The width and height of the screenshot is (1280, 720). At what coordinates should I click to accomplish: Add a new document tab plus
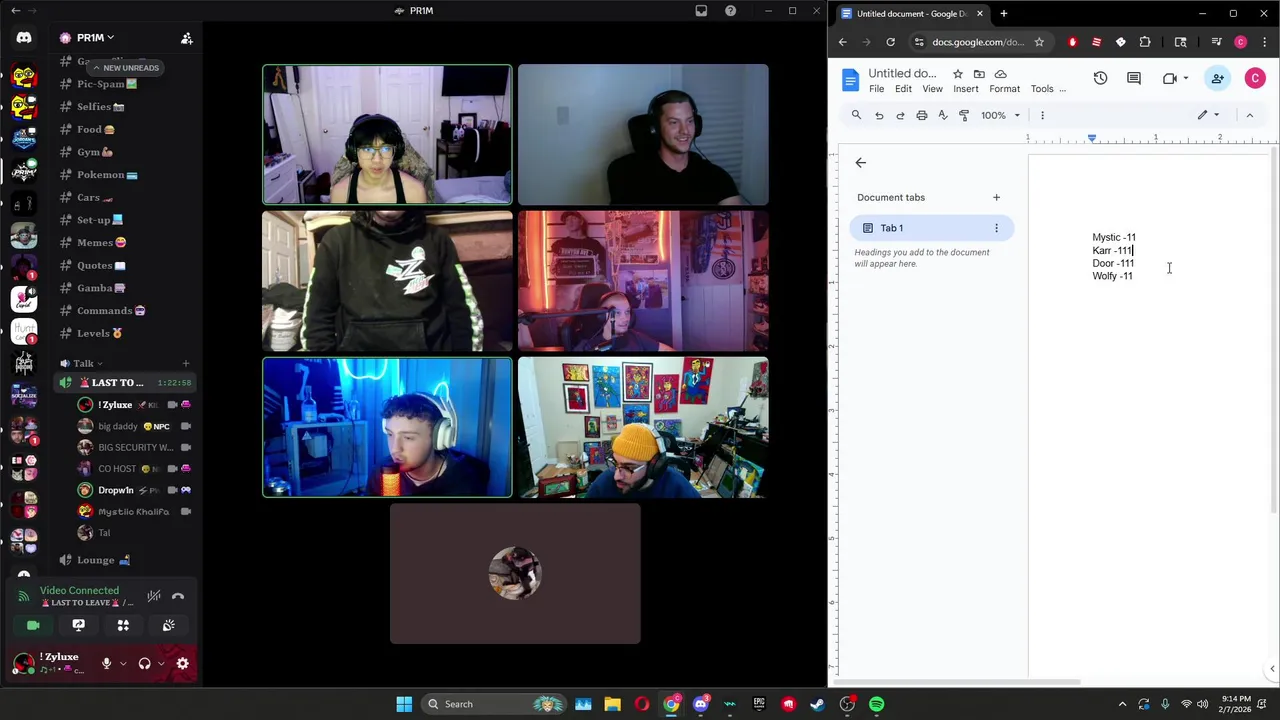pos(996,197)
